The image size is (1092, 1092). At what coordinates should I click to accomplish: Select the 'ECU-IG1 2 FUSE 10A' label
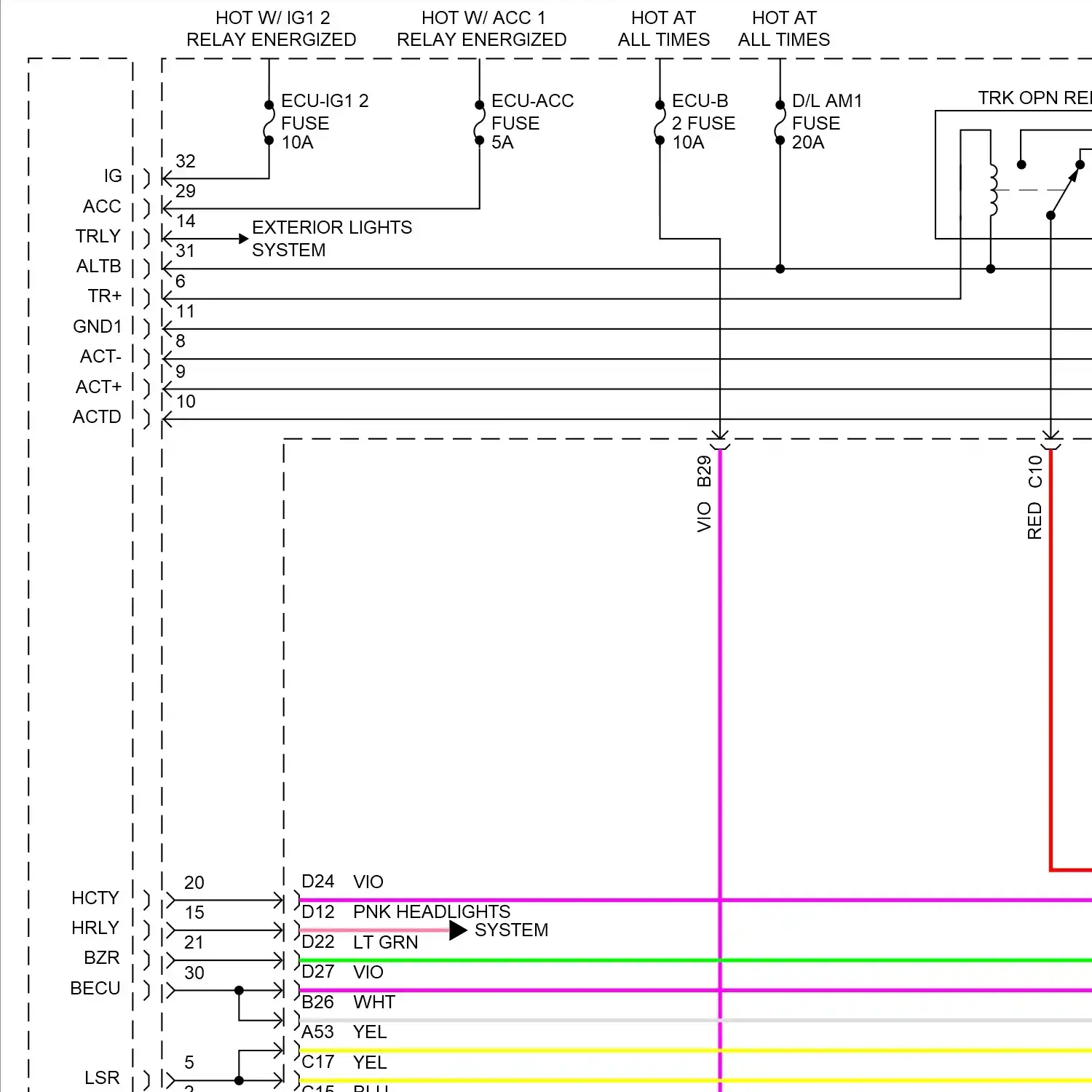pos(325,122)
